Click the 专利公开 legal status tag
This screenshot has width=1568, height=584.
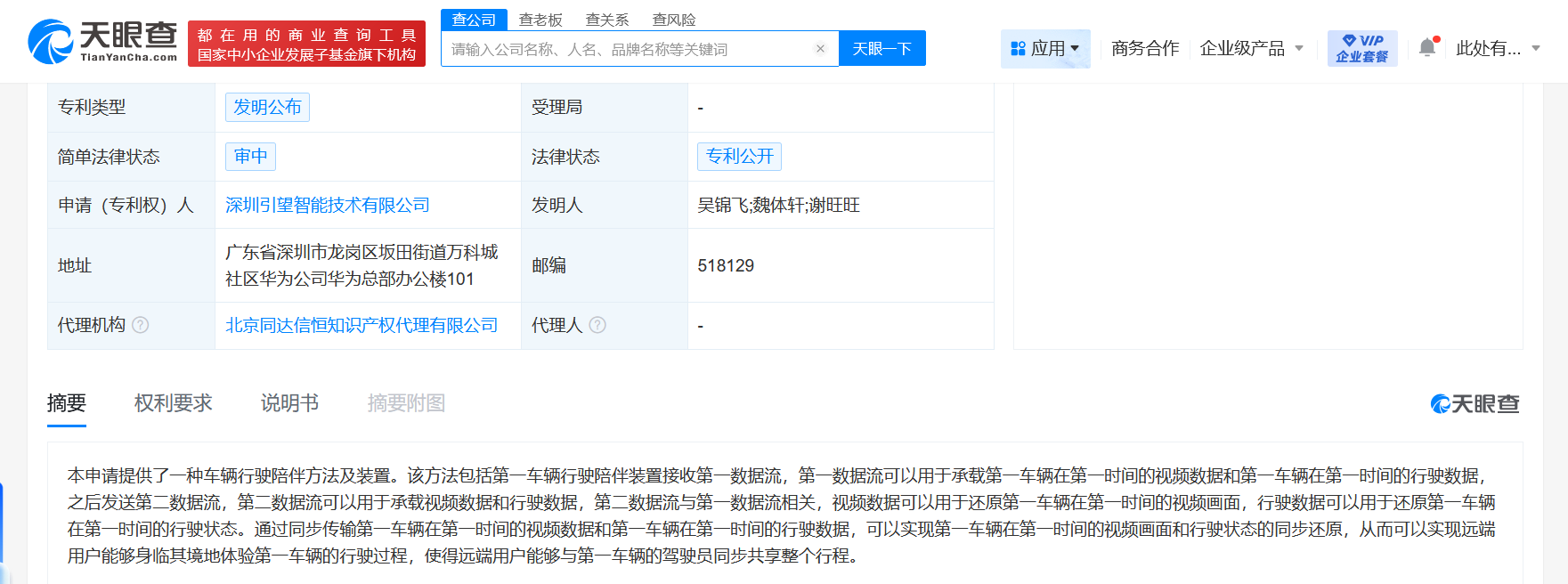tap(739, 156)
